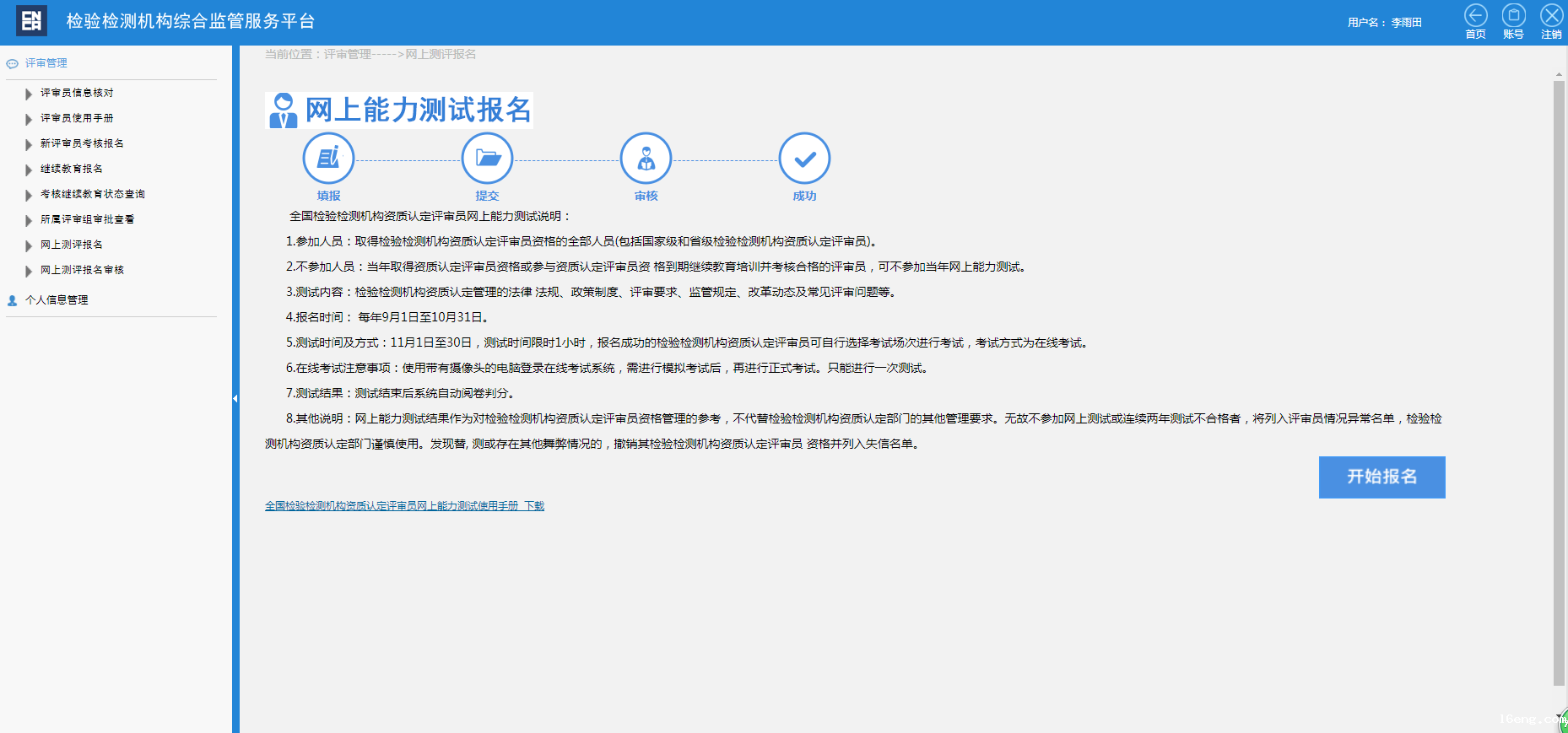The width and height of the screenshot is (1568, 733).
Task: Open 评审员使用手册 in sidebar
Action: coord(77,118)
